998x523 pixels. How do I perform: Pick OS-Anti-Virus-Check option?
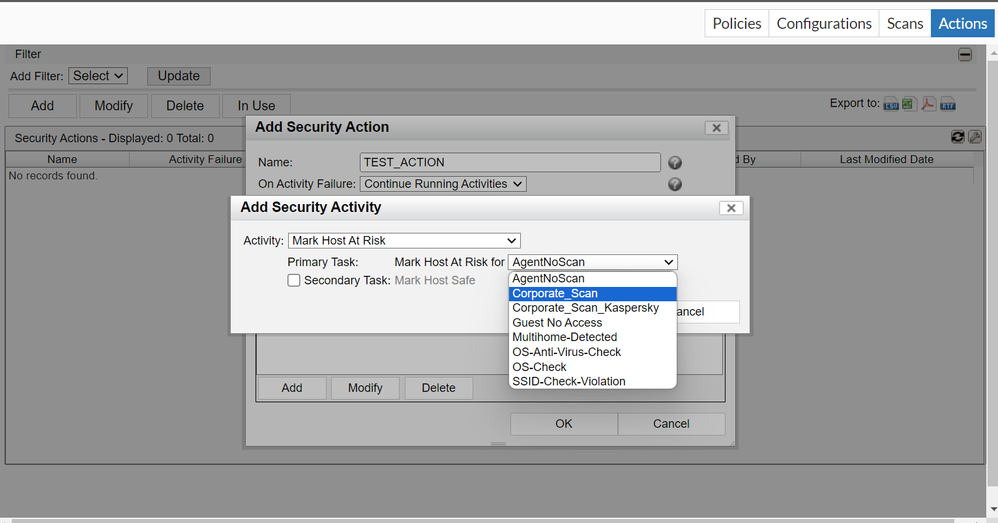click(593, 352)
